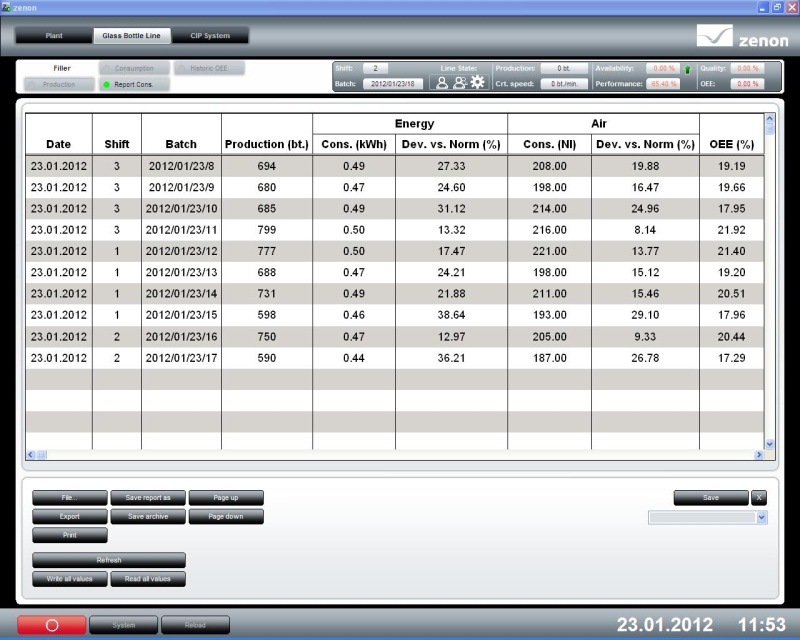Open the CIP System tab

(210, 36)
